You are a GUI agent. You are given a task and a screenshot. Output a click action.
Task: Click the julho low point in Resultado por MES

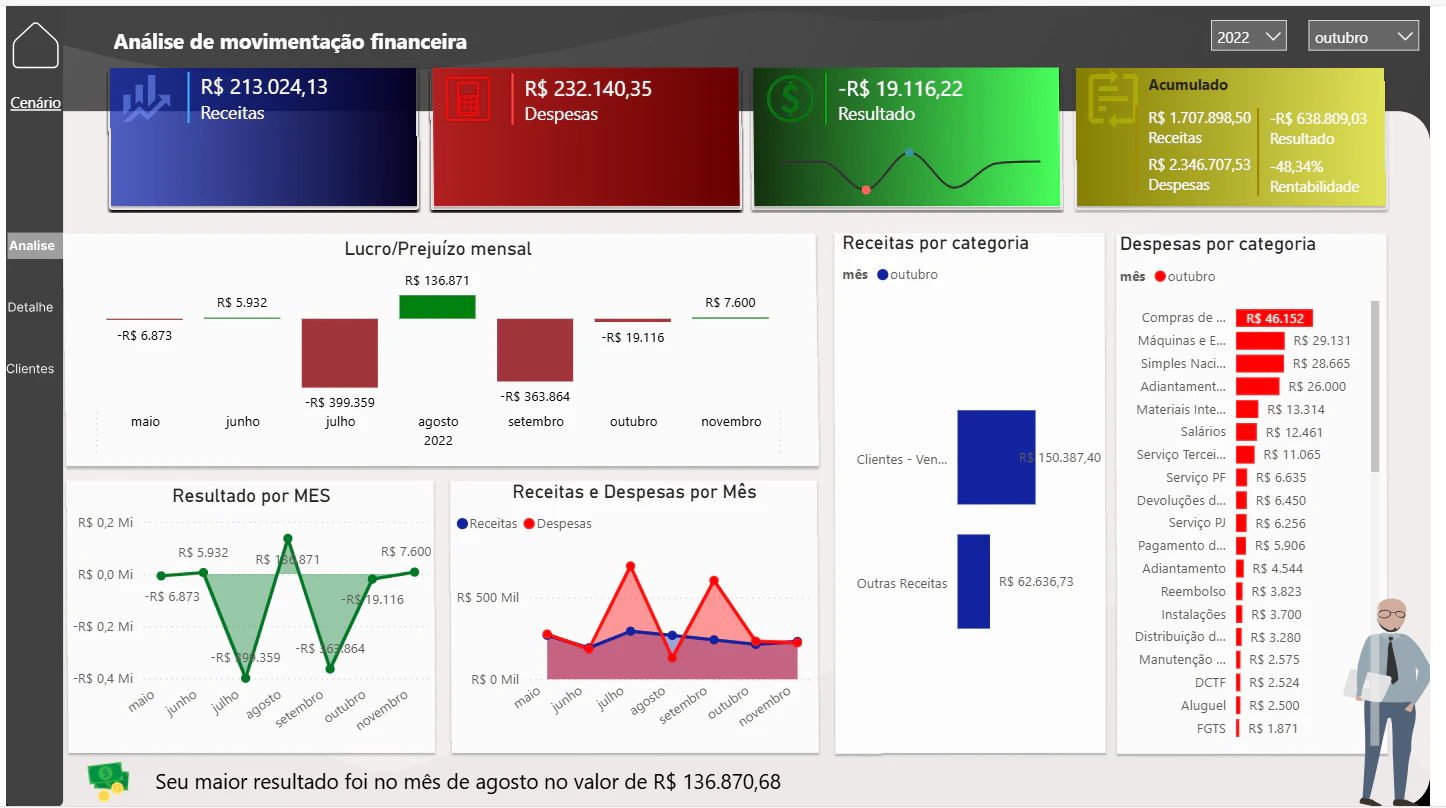point(246,678)
